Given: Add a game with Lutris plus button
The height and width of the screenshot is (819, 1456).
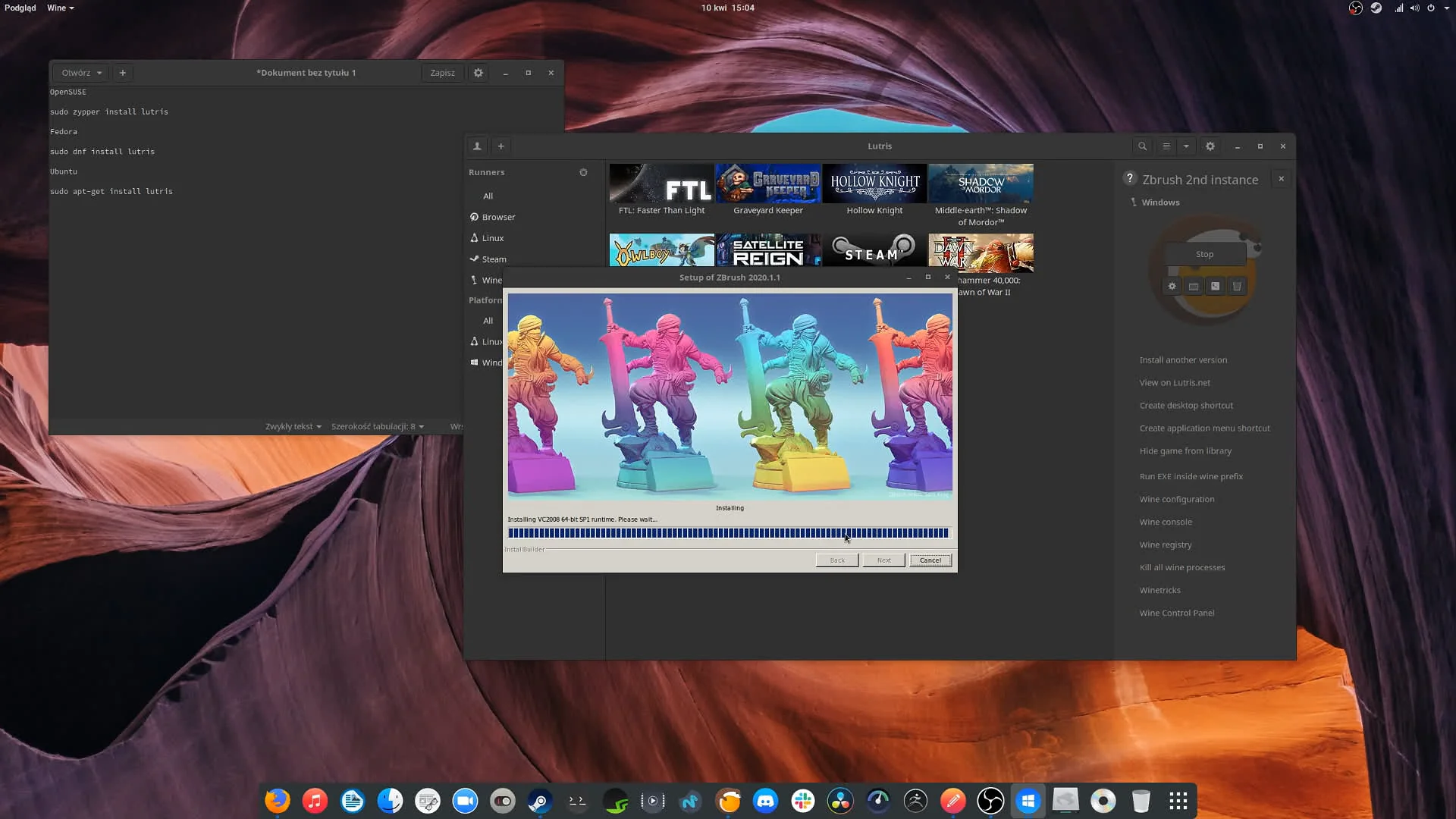Looking at the screenshot, I should pyautogui.click(x=500, y=146).
